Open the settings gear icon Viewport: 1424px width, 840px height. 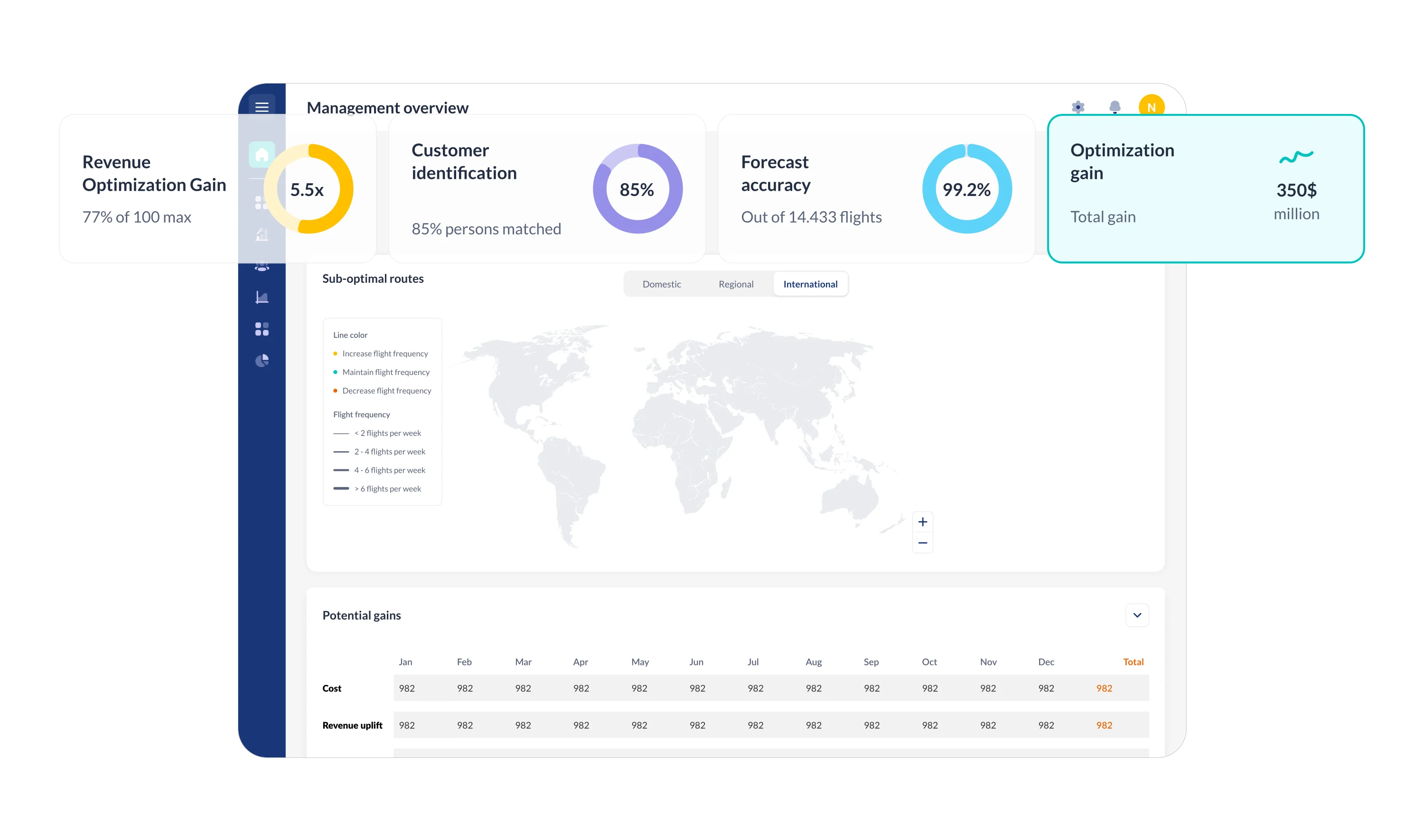click(x=1078, y=107)
